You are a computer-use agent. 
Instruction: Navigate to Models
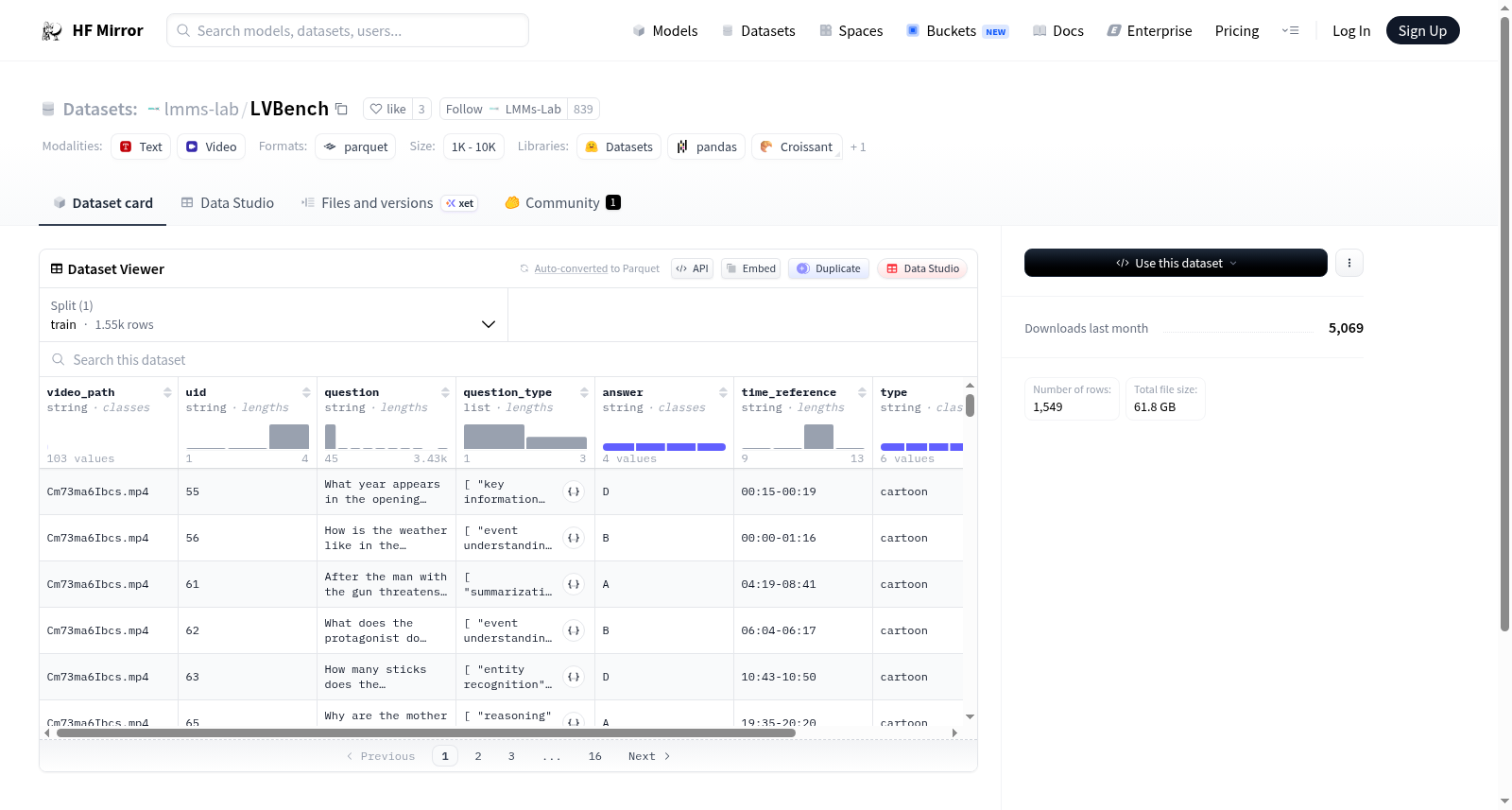click(x=665, y=30)
